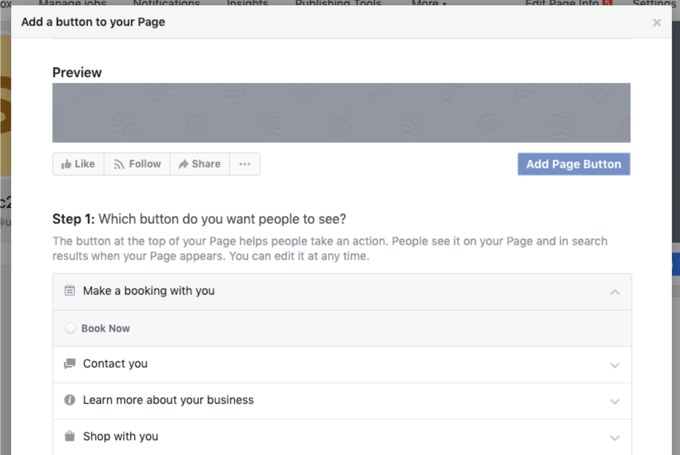Expand the Shop with you chevron
This screenshot has width=680, height=455.
[x=614, y=437]
